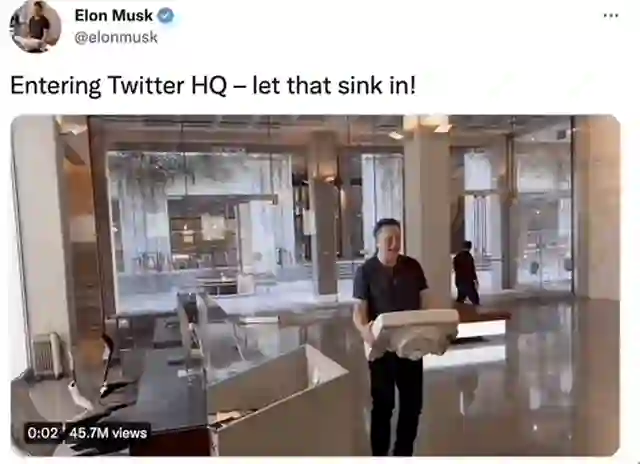The width and height of the screenshot is (640, 464).
Task: Click the blue verified checkmark badge
Action: click(166, 16)
